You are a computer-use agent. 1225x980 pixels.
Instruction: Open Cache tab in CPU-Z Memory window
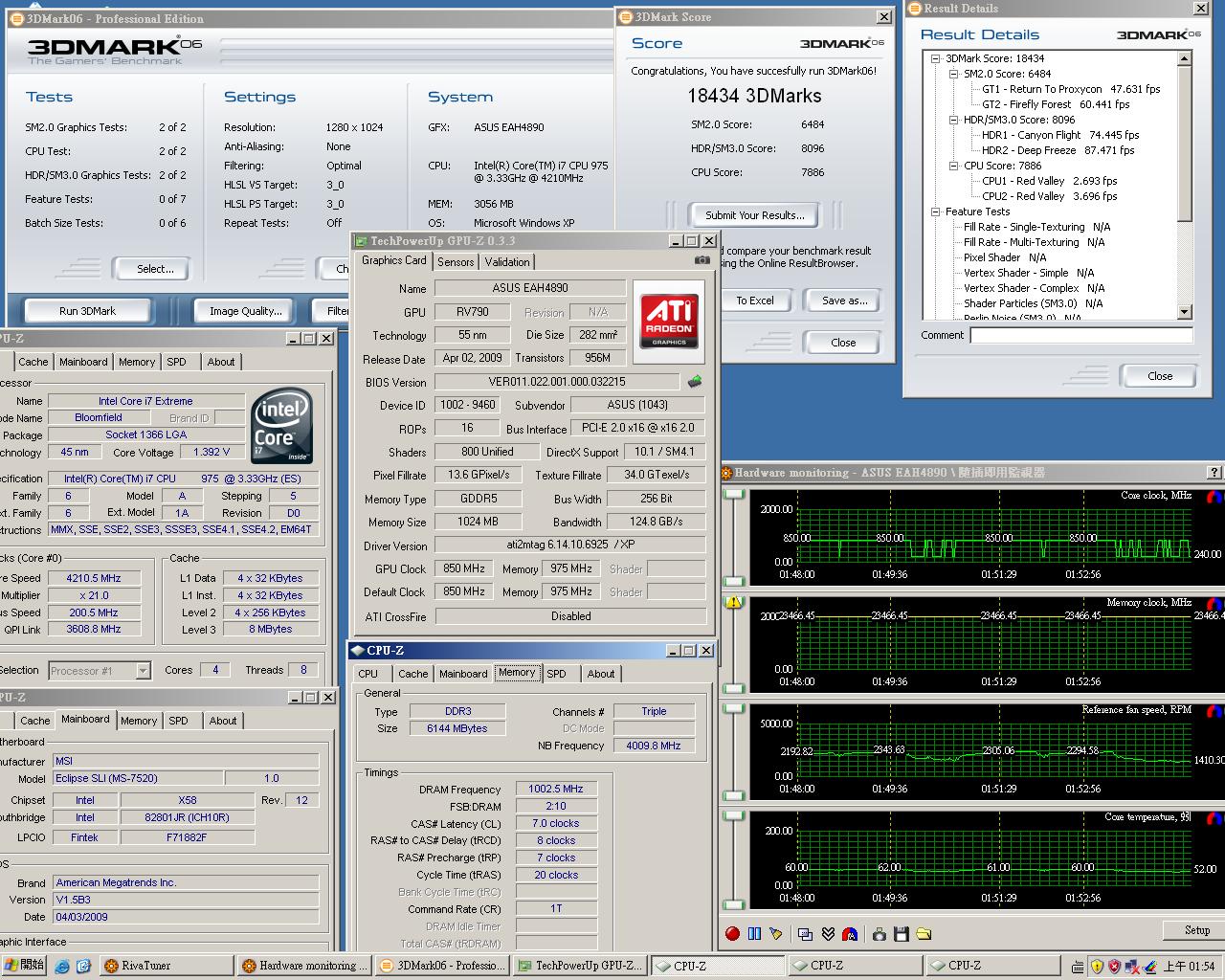(x=413, y=674)
